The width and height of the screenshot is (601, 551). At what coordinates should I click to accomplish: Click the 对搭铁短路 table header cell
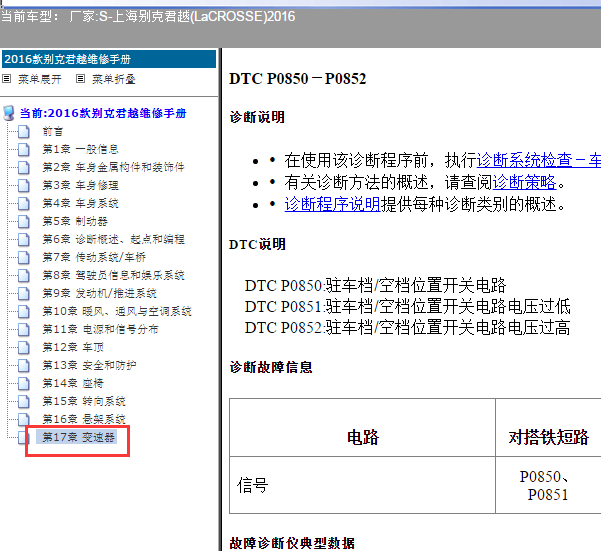click(x=548, y=427)
